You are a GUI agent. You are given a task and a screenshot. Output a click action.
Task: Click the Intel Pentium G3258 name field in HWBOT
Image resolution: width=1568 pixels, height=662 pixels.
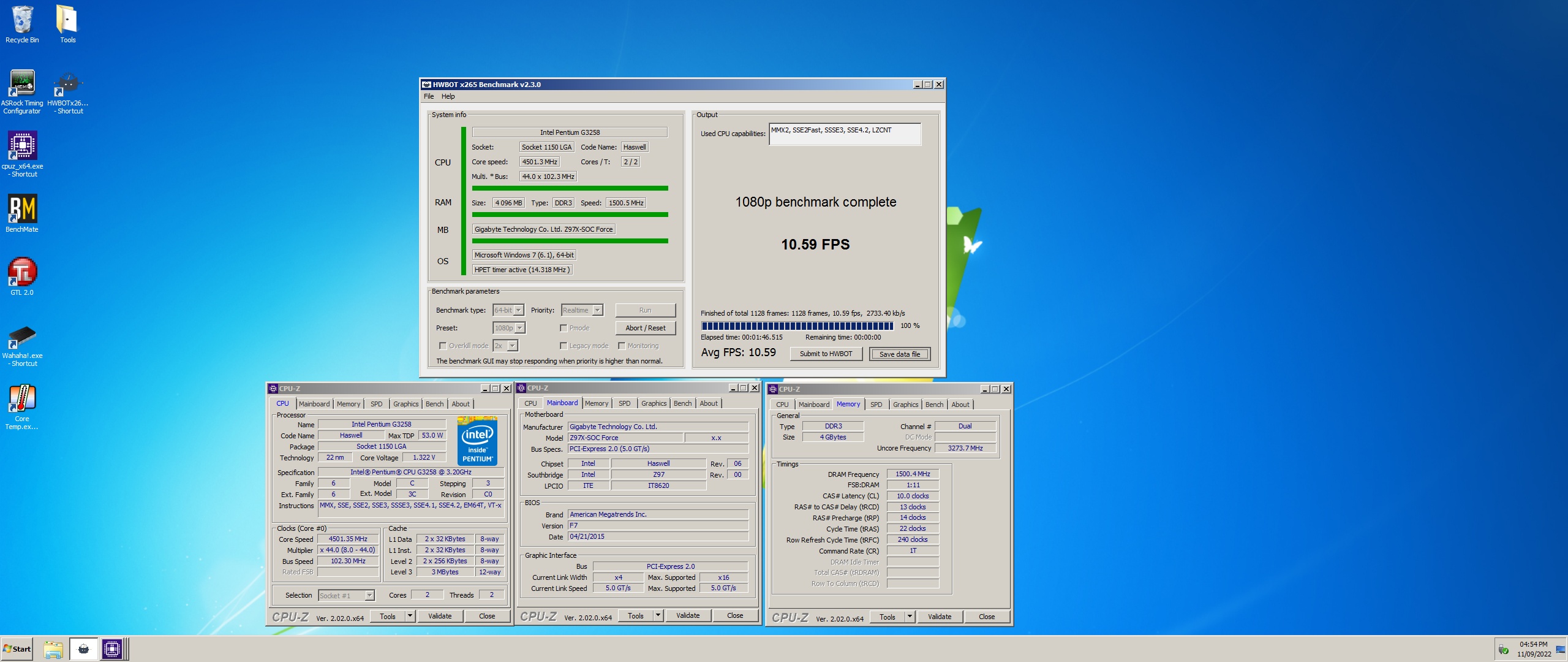point(570,132)
